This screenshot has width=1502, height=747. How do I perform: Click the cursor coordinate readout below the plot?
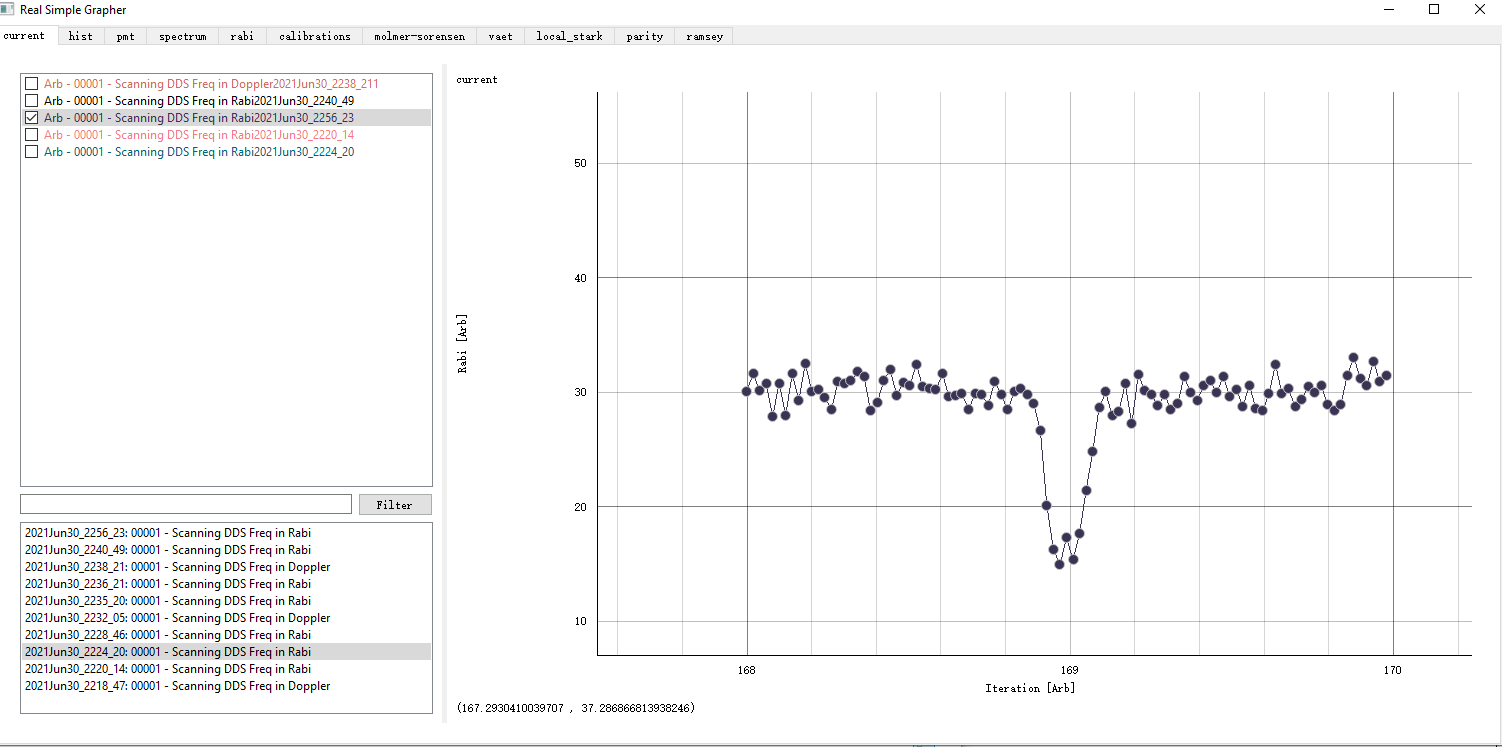[x=575, y=708]
